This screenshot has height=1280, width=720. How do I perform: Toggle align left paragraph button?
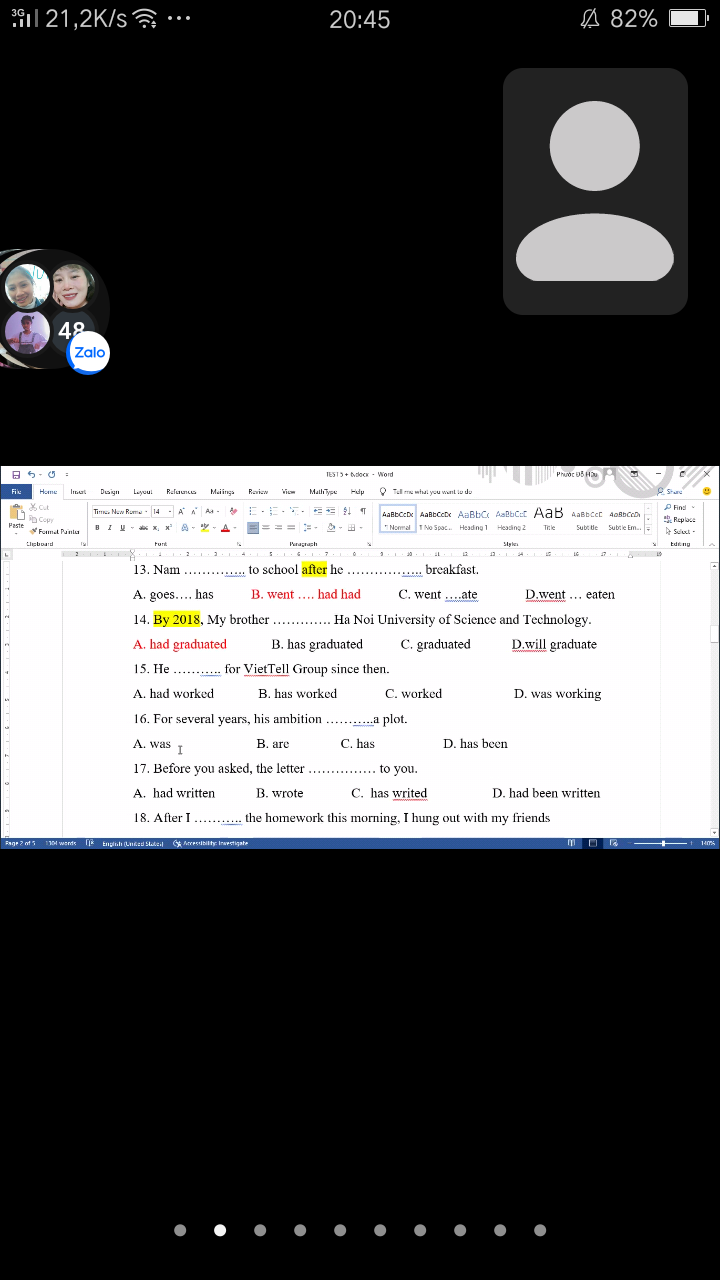click(253, 527)
